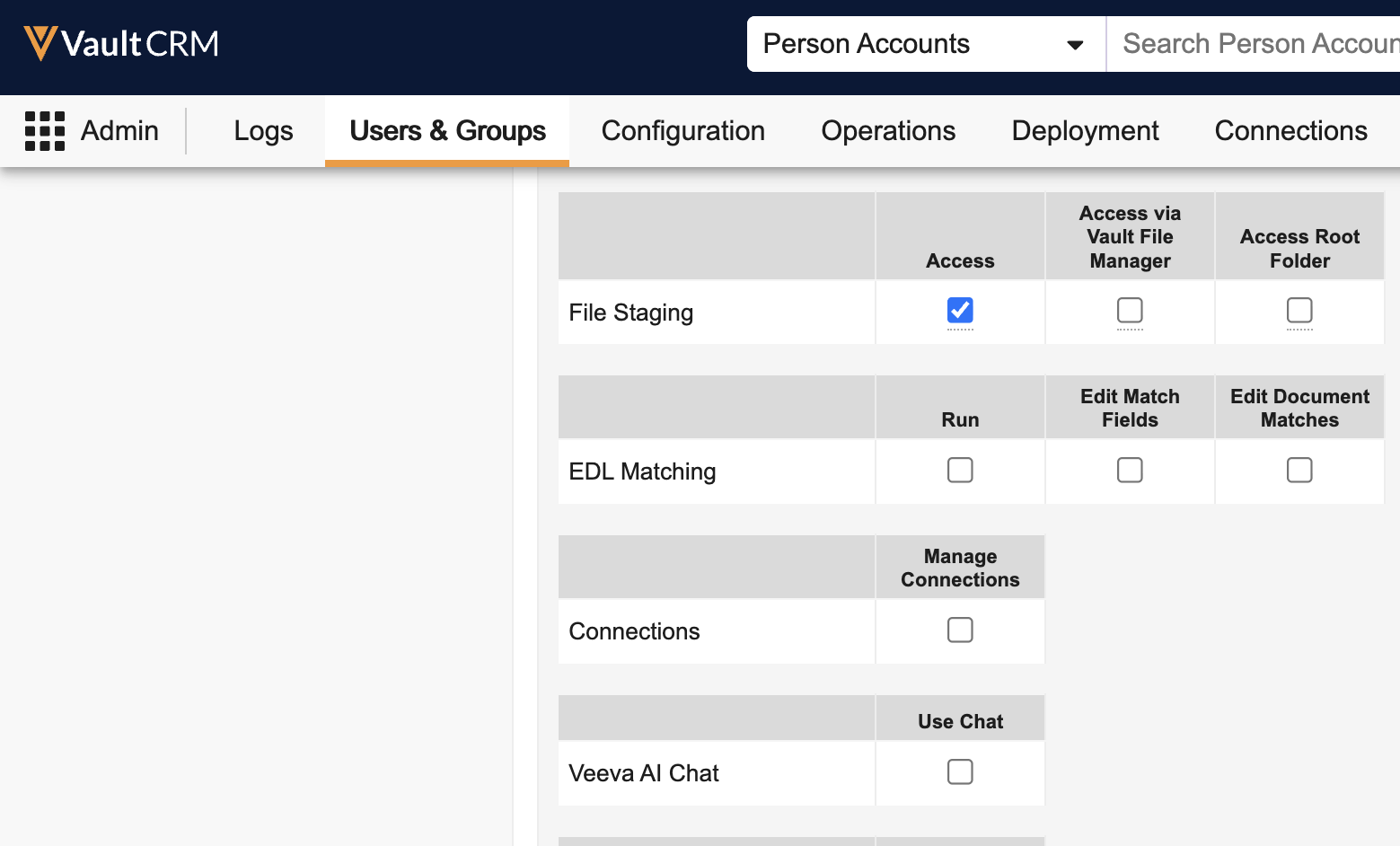Tick Edit Document Matches checkbox
This screenshot has height=846, width=1400.
[1299, 471]
